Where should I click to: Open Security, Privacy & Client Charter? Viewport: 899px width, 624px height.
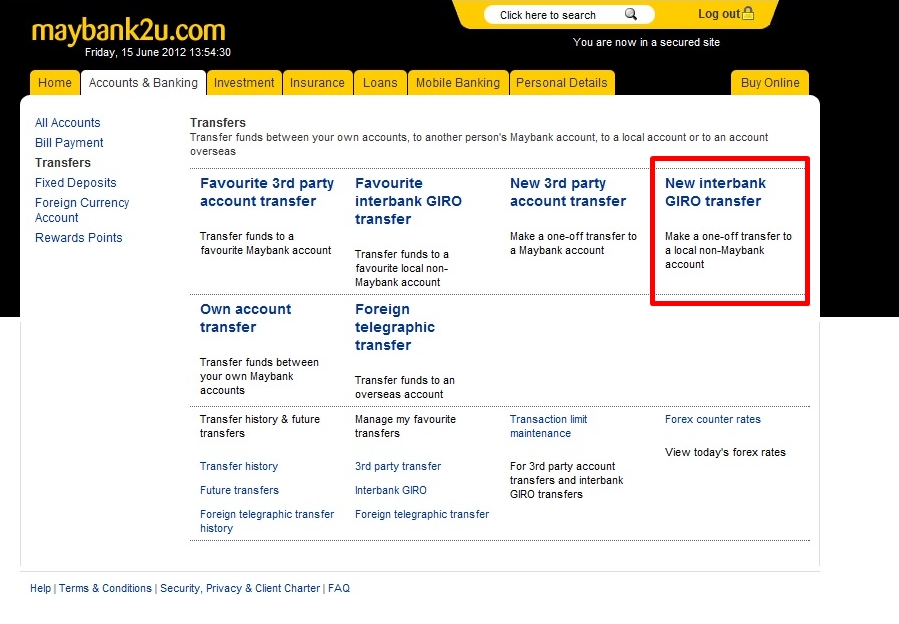[240, 588]
